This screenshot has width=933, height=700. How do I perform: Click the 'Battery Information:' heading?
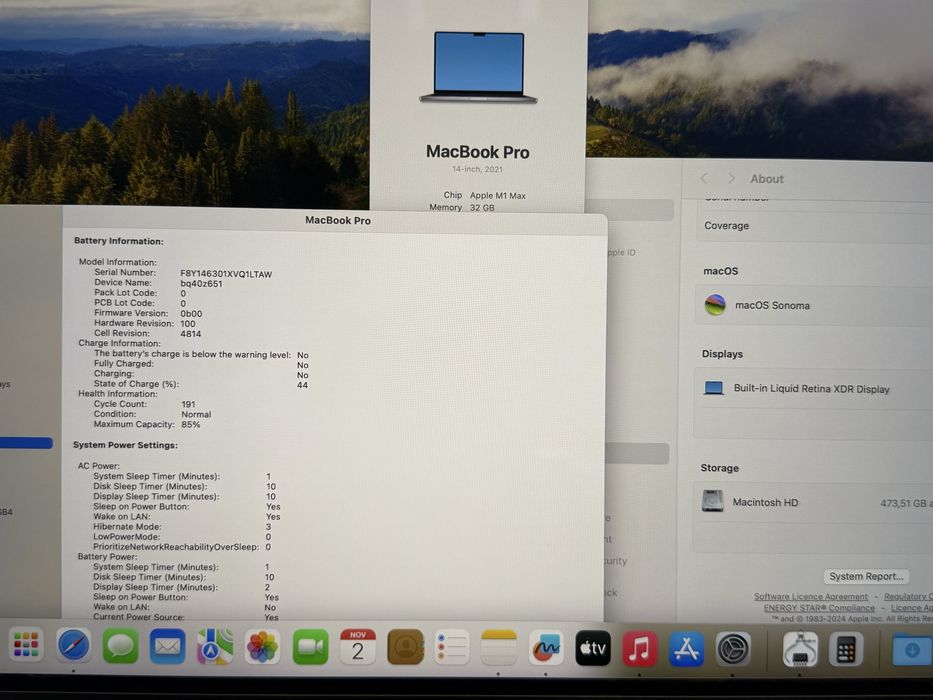pyautogui.click(x=118, y=241)
